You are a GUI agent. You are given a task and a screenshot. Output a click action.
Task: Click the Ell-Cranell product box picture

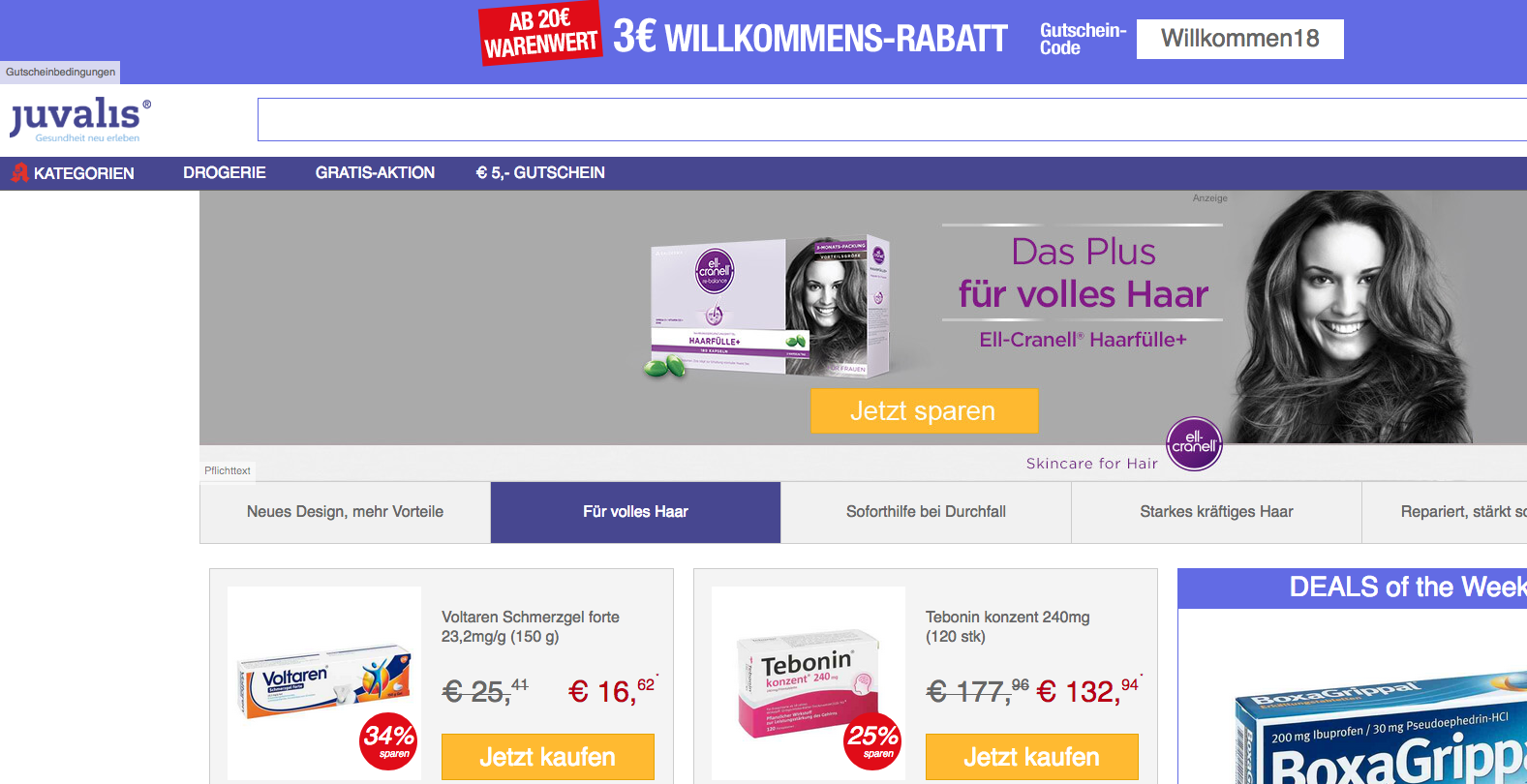(x=767, y=307)
